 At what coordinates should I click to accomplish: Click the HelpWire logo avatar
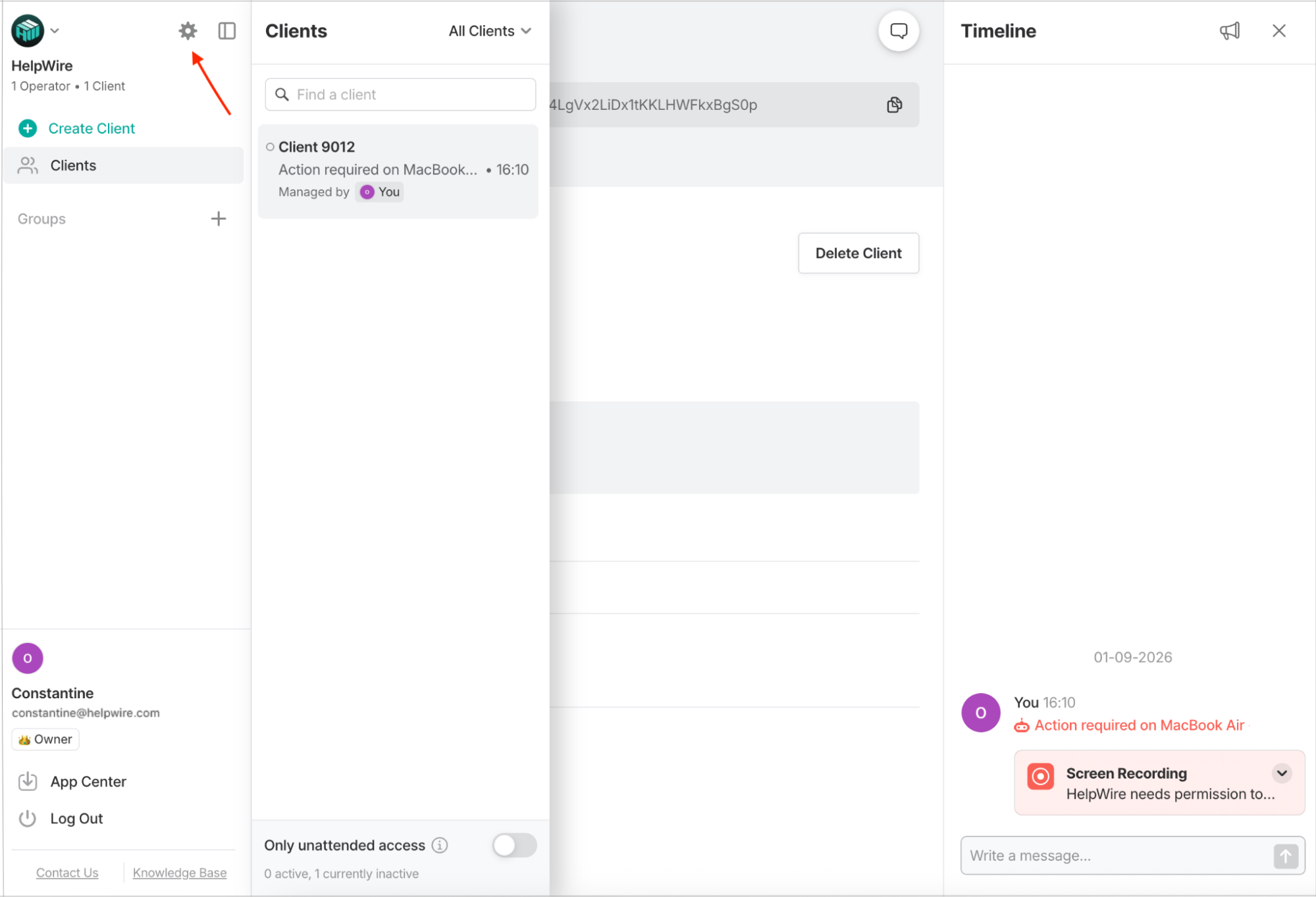click(x=28, y=31)
